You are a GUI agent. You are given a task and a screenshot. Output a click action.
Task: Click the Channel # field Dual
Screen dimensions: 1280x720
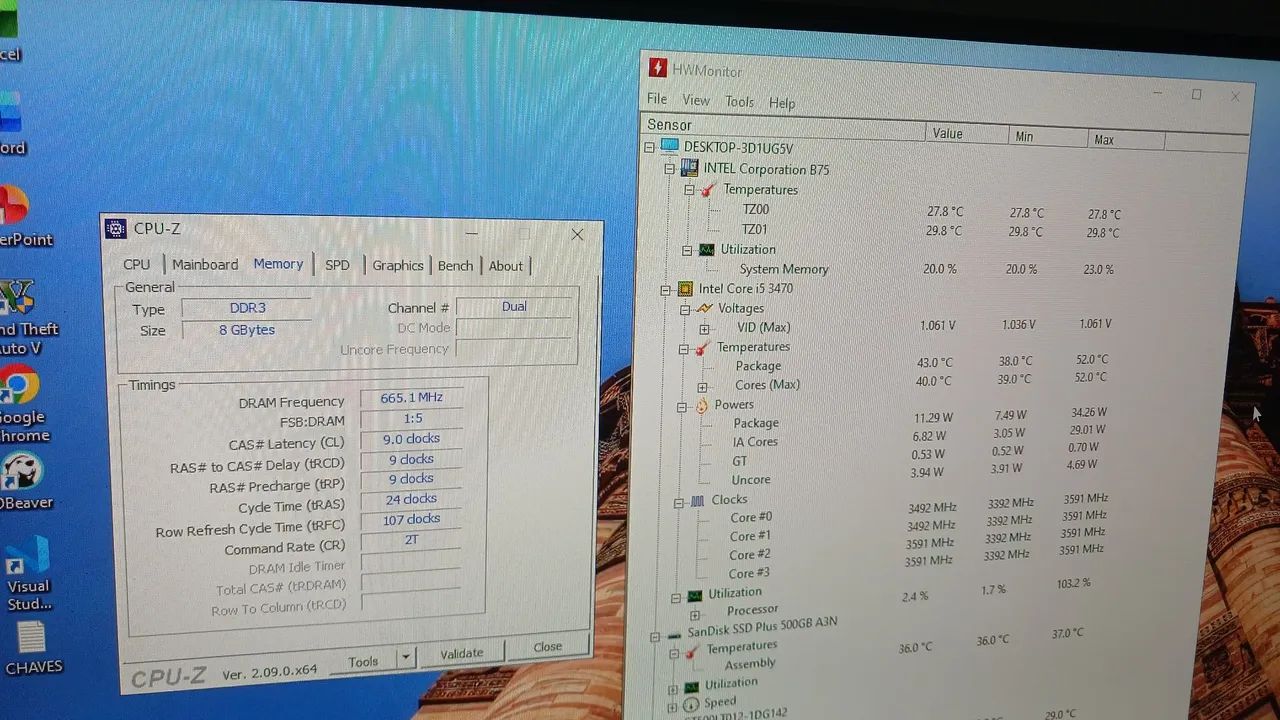coord(514,307)
